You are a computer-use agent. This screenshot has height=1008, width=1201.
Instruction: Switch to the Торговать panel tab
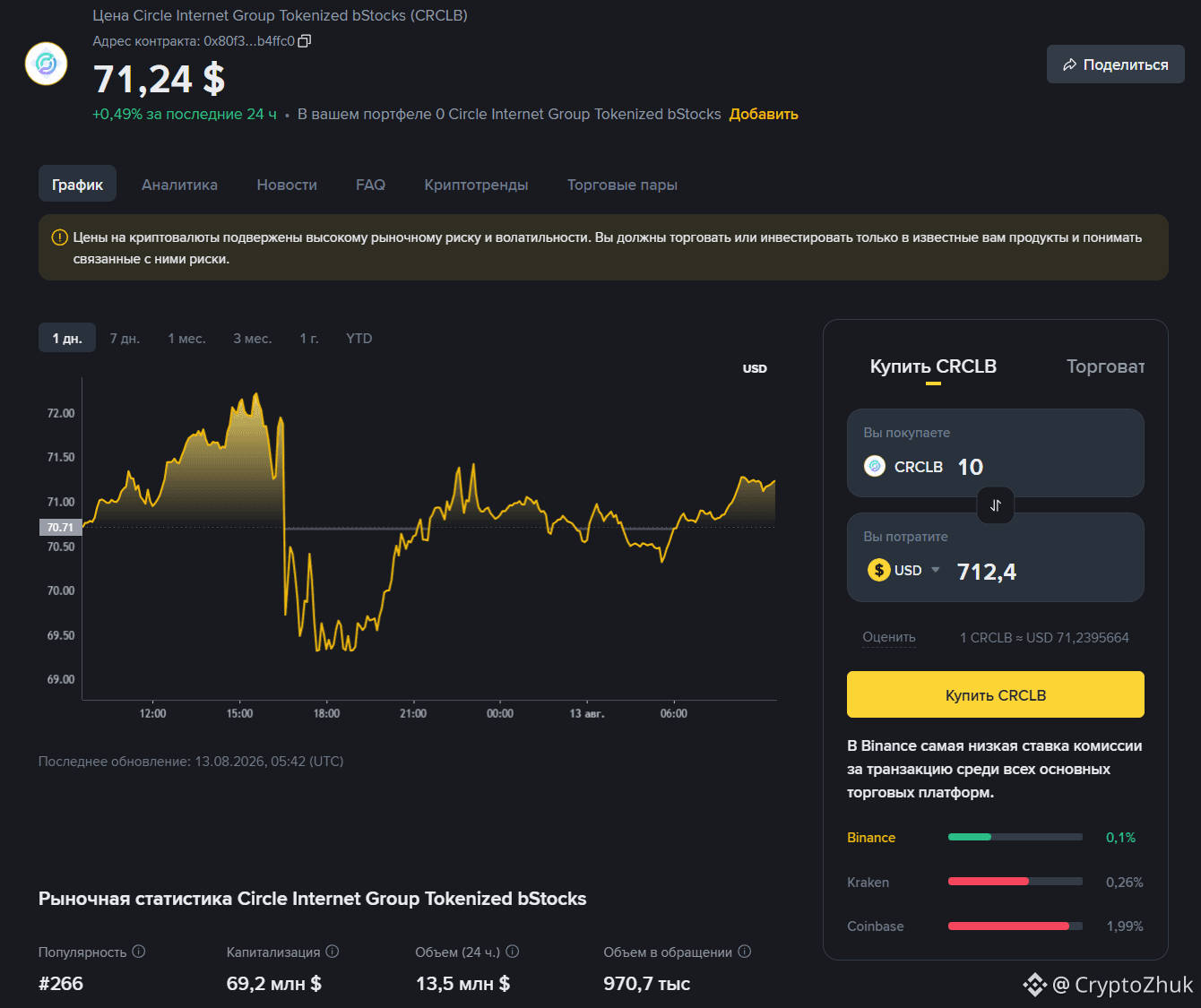(1105, 366)
